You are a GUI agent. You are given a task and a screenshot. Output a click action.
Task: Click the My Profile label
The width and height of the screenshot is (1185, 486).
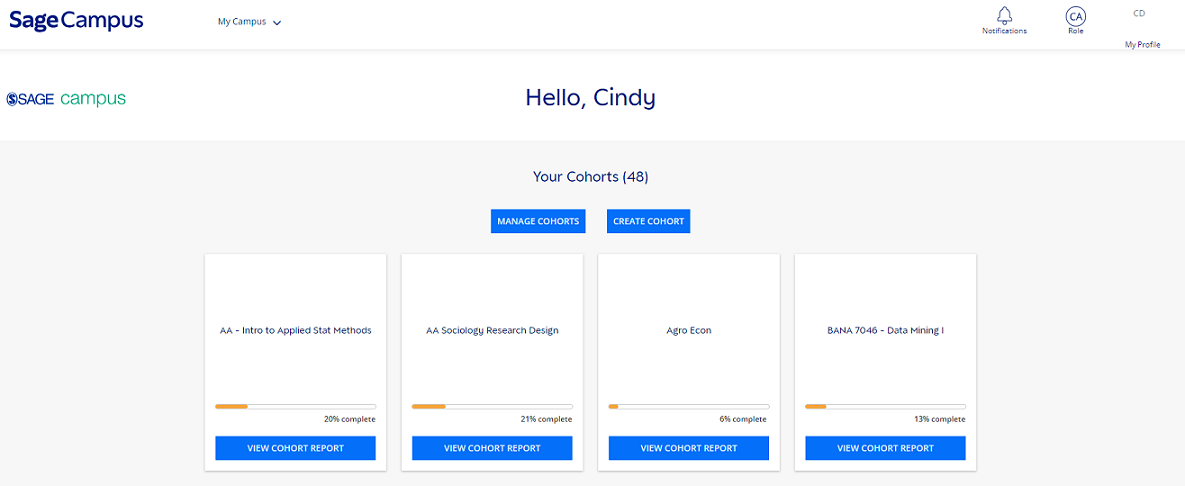click(x=1142, y=45)
